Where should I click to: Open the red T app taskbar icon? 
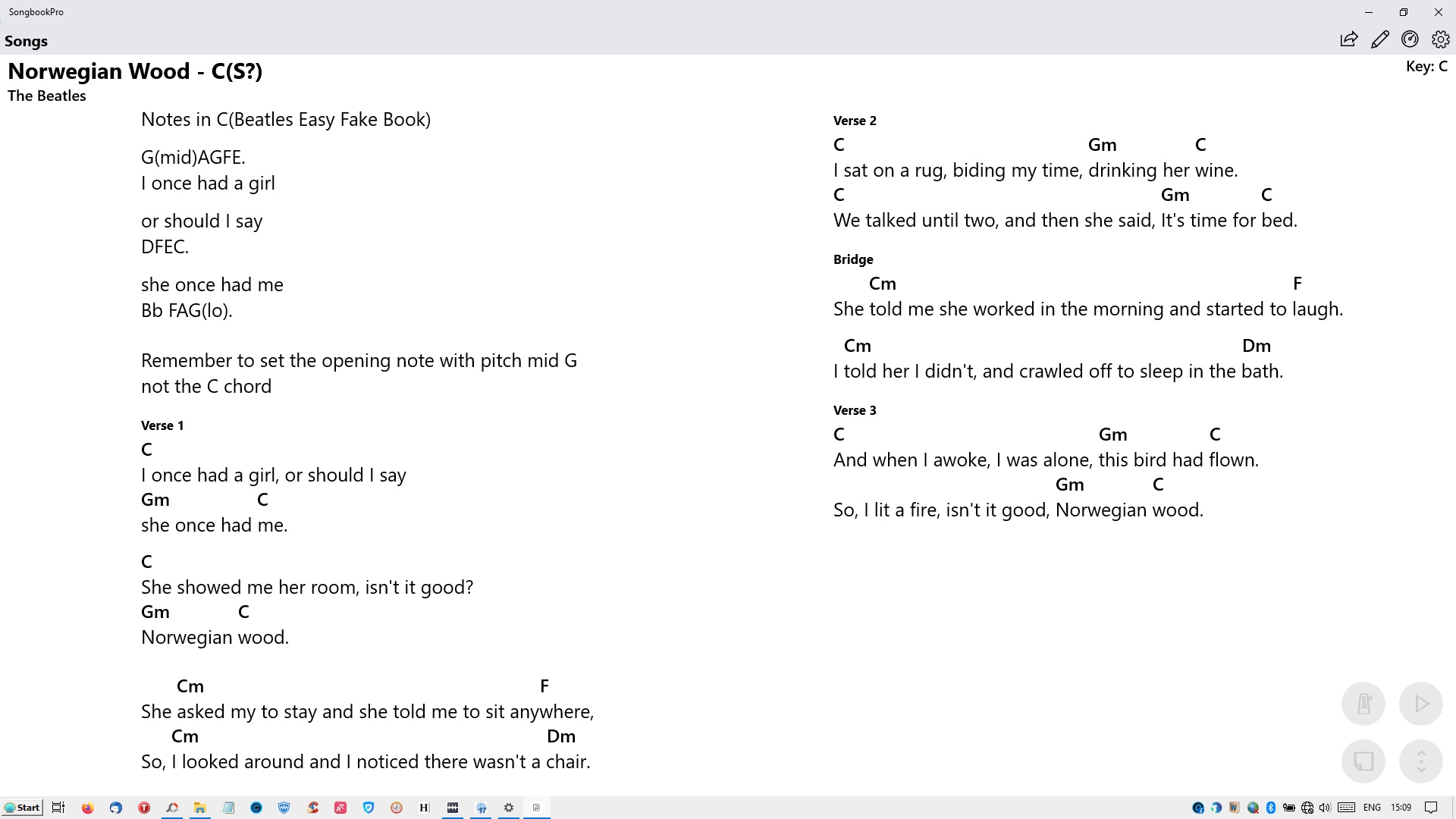[144, 808]
